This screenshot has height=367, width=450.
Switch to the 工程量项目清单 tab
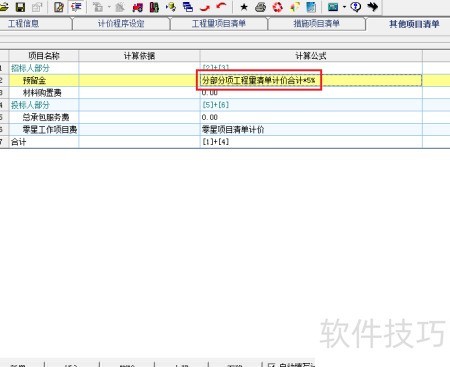[219, 24]
